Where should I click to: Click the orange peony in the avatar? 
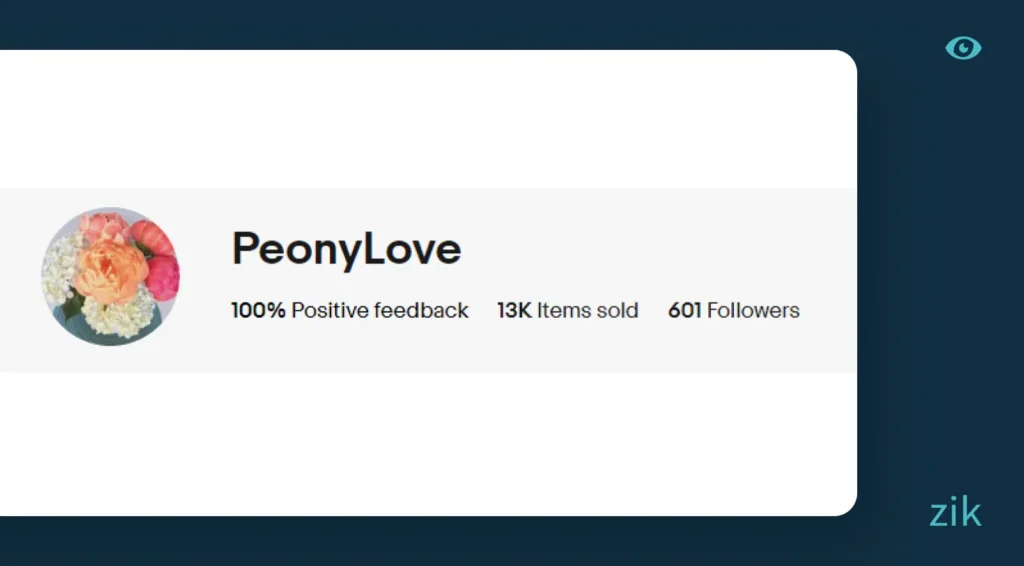108,270
